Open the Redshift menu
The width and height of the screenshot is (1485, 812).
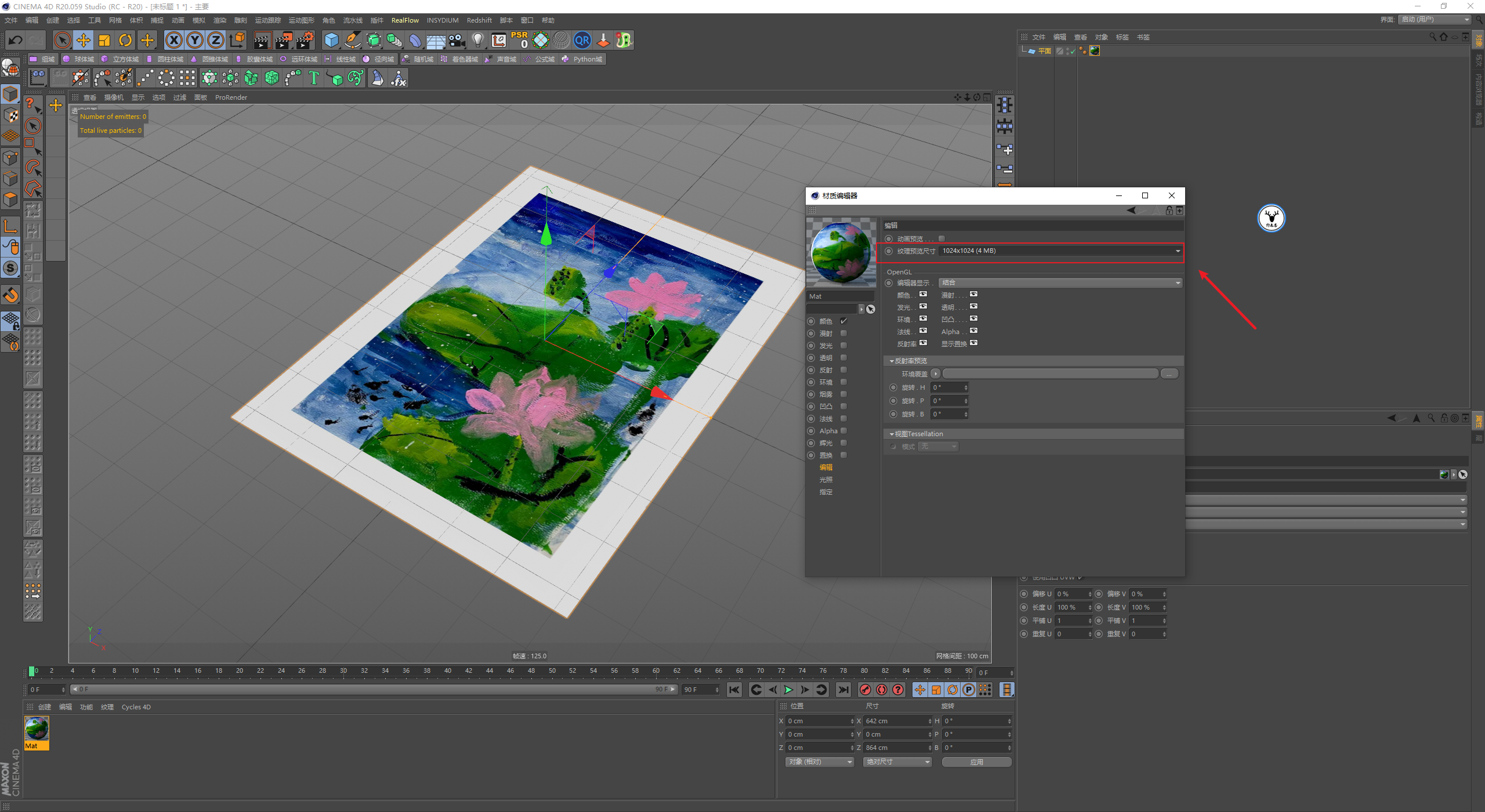pos(479,20)
